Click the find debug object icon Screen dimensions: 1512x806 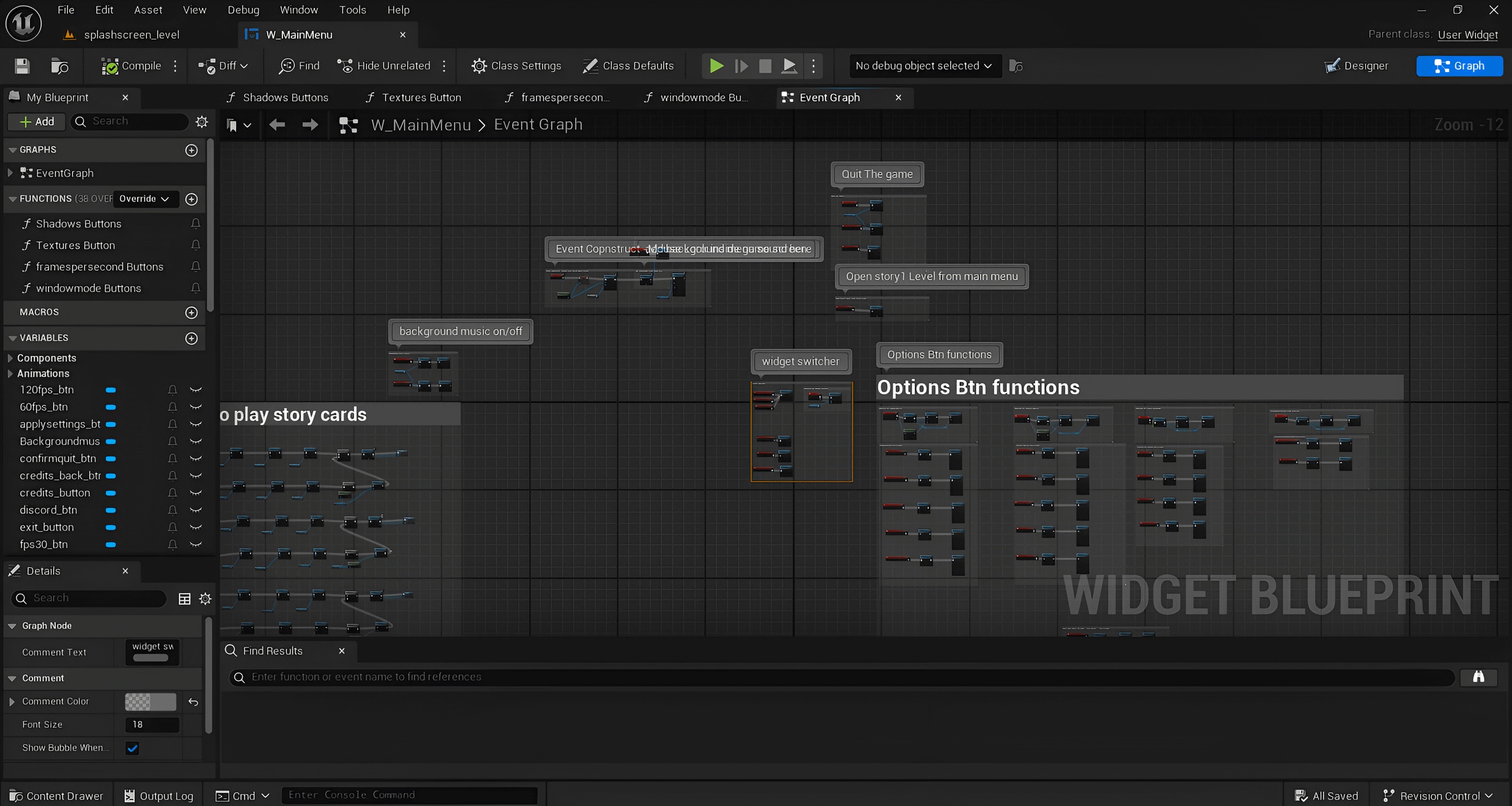coord(1016,66)
